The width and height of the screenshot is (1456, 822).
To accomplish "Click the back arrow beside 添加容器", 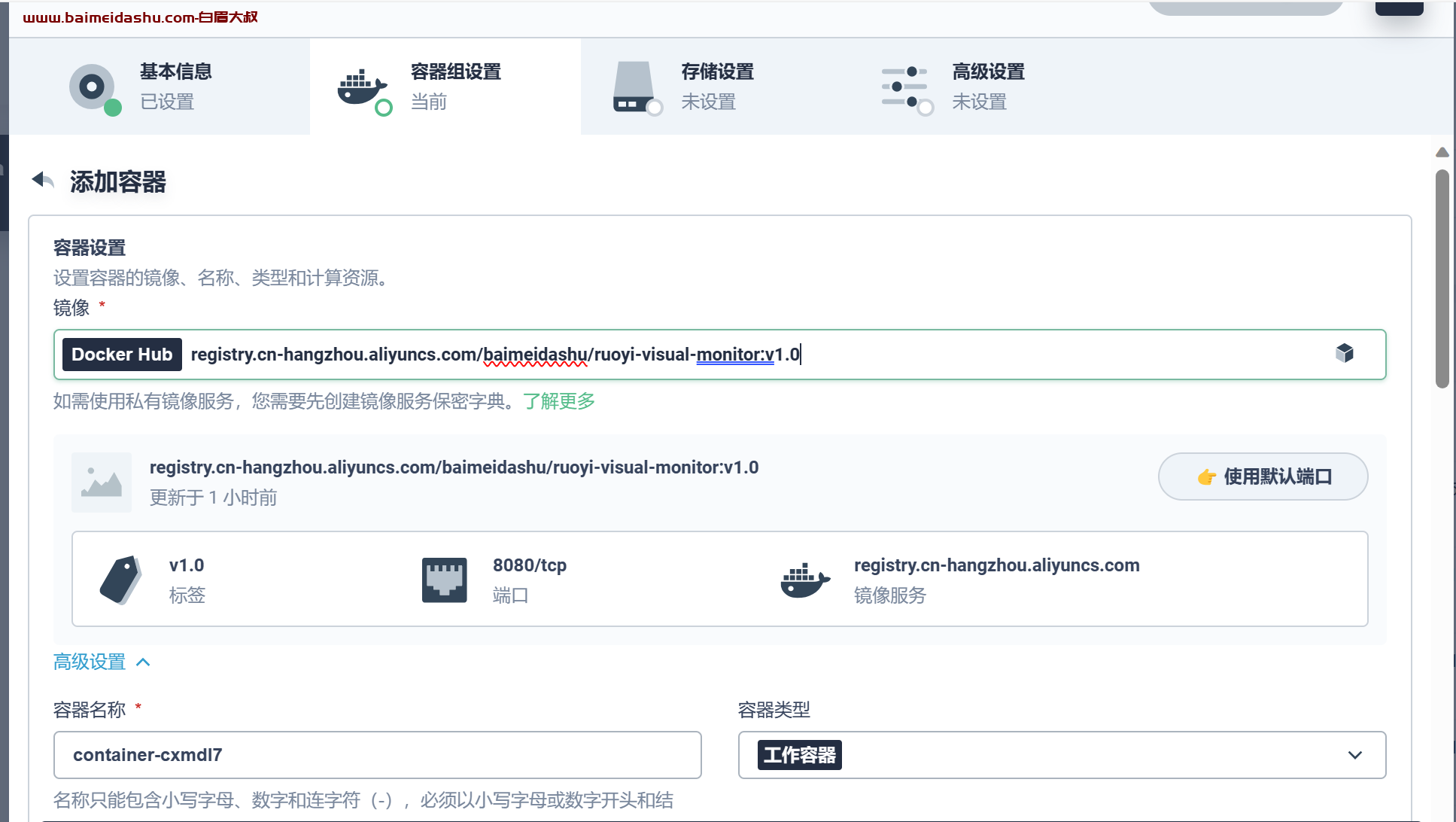I will 43,180.
